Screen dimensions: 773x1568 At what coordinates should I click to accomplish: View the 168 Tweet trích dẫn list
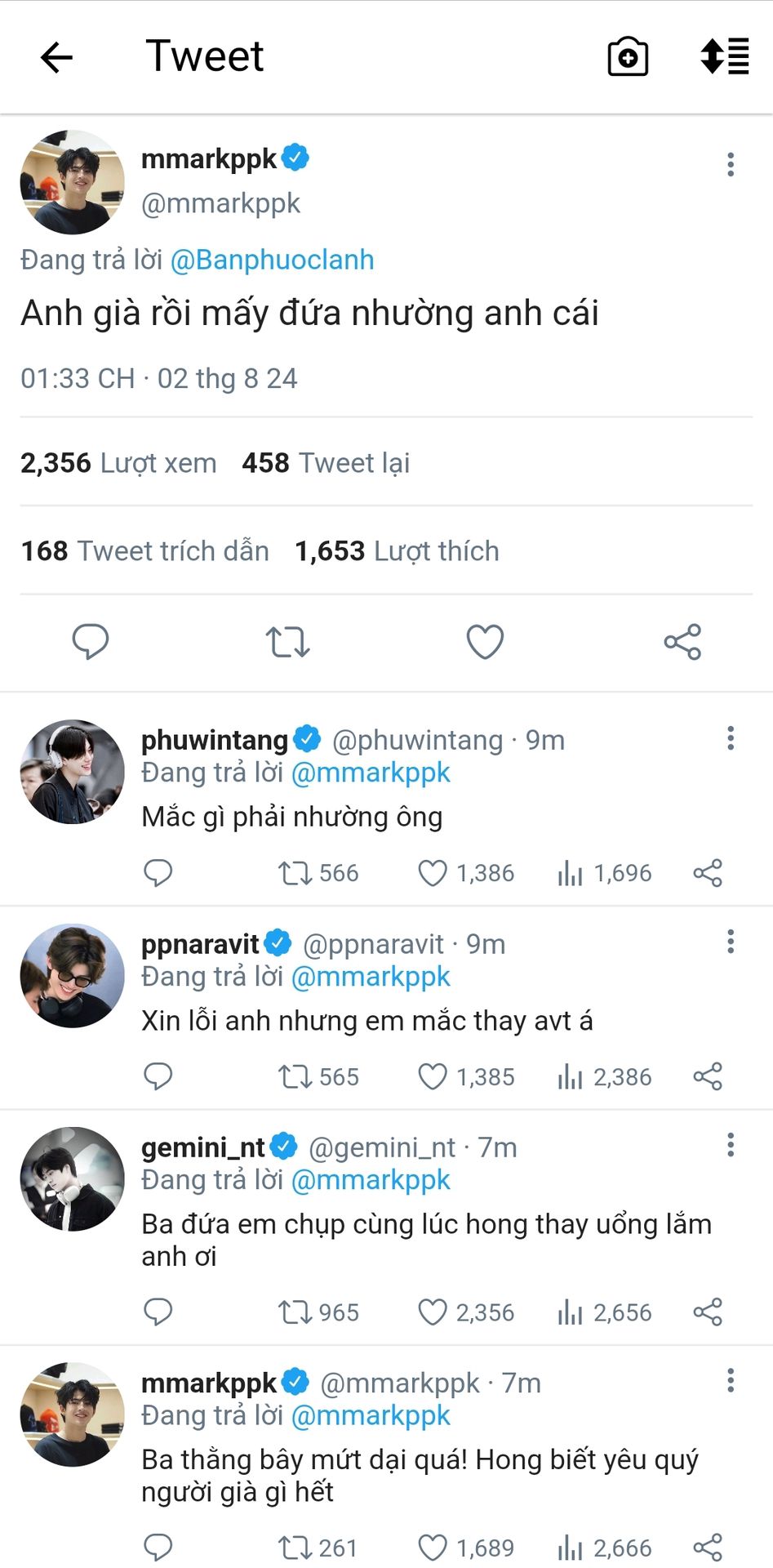(145, 551)
